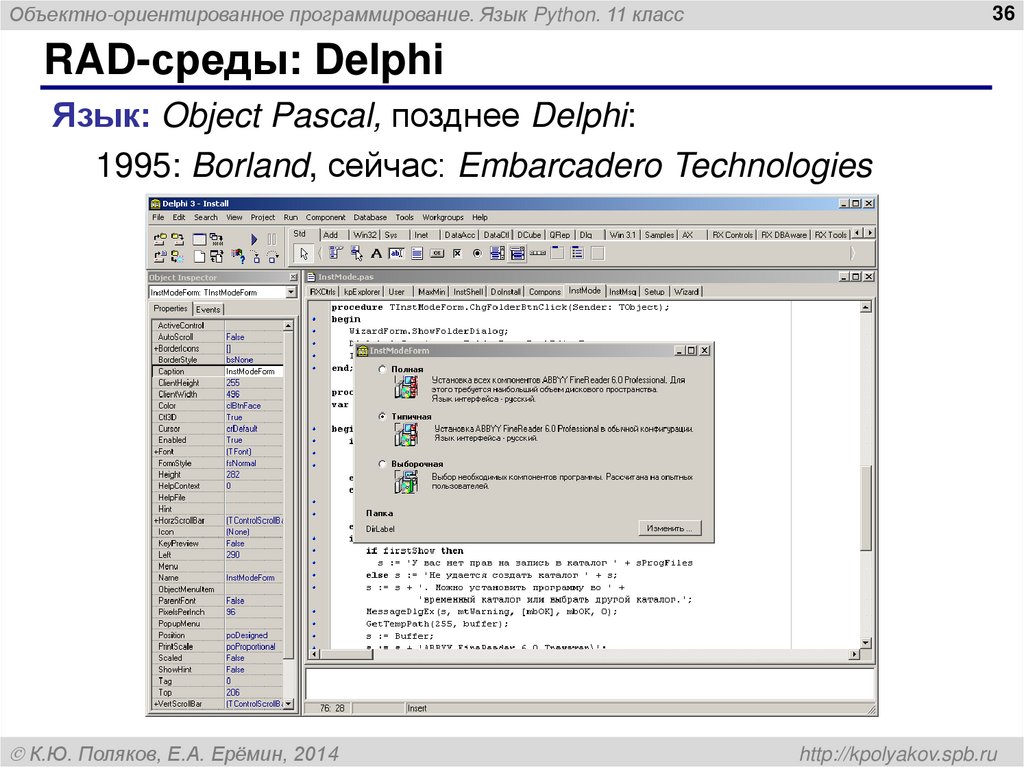
Task: Choose the Button component (OK icon)
Action: (437, 253)
